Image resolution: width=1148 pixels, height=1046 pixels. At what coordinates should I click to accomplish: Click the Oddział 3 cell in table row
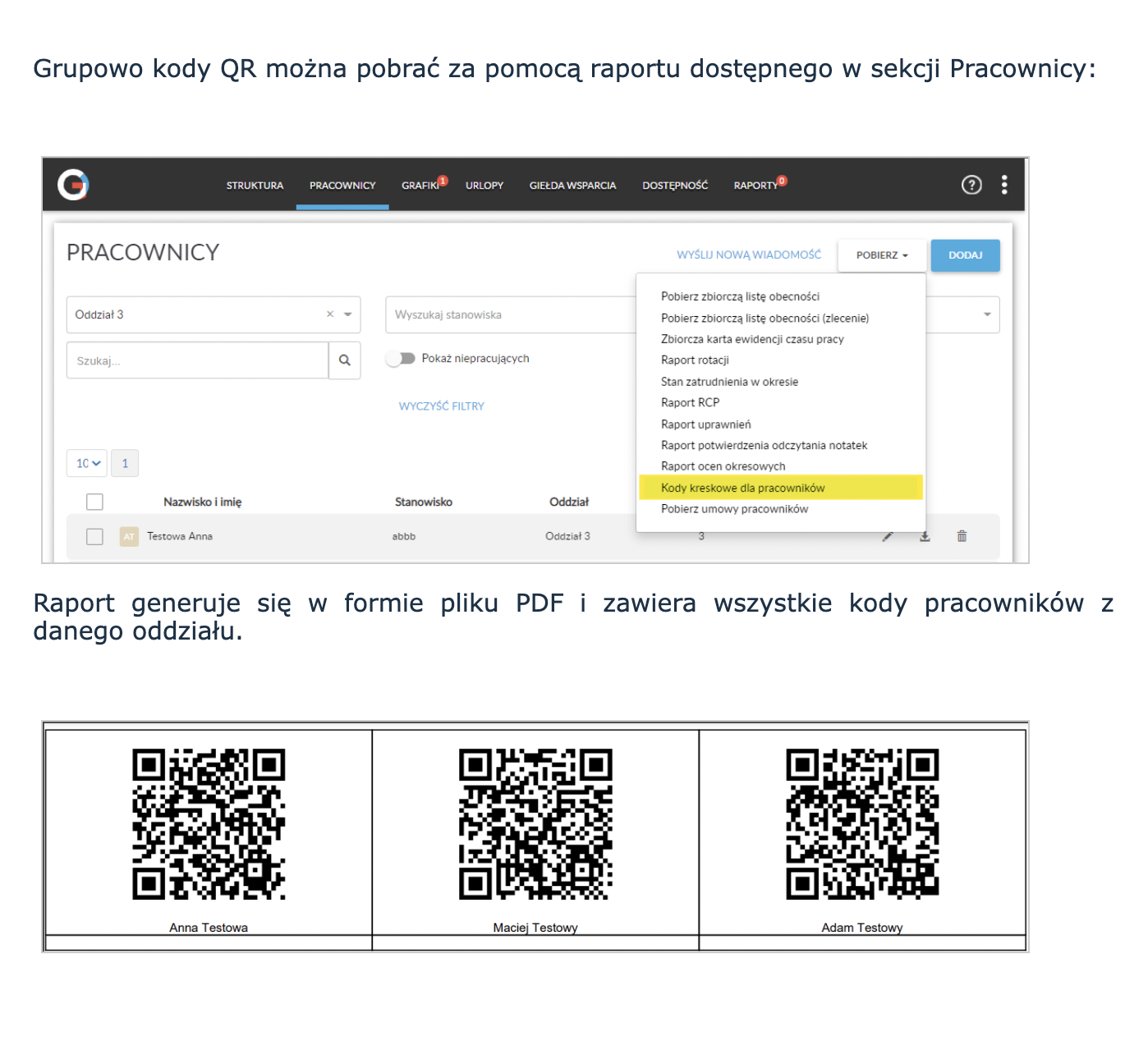click(x=567, y=536)
